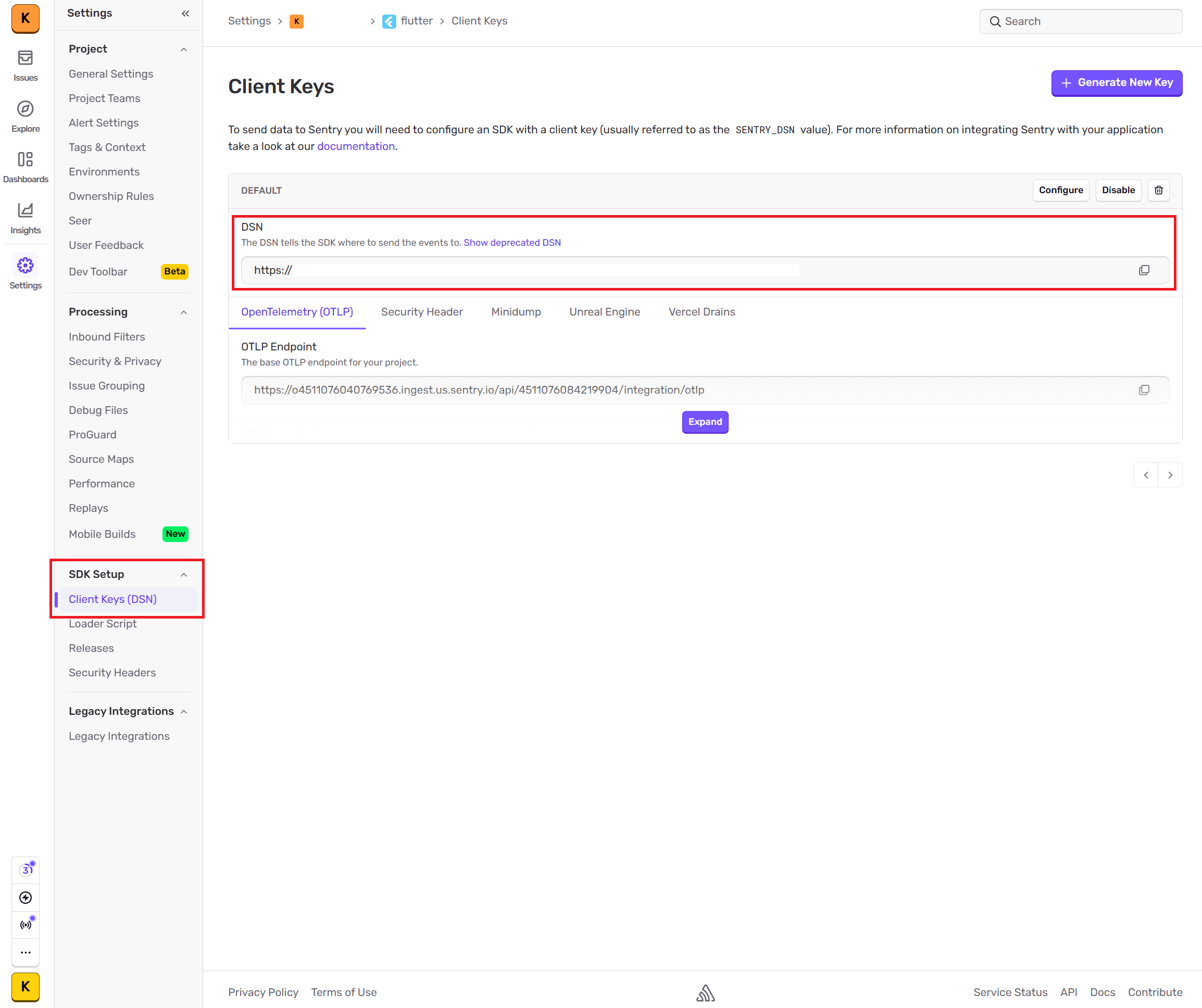Open Loader Script
Viewport: 1202px width, 1008px height.
click(x=103, y=624)
